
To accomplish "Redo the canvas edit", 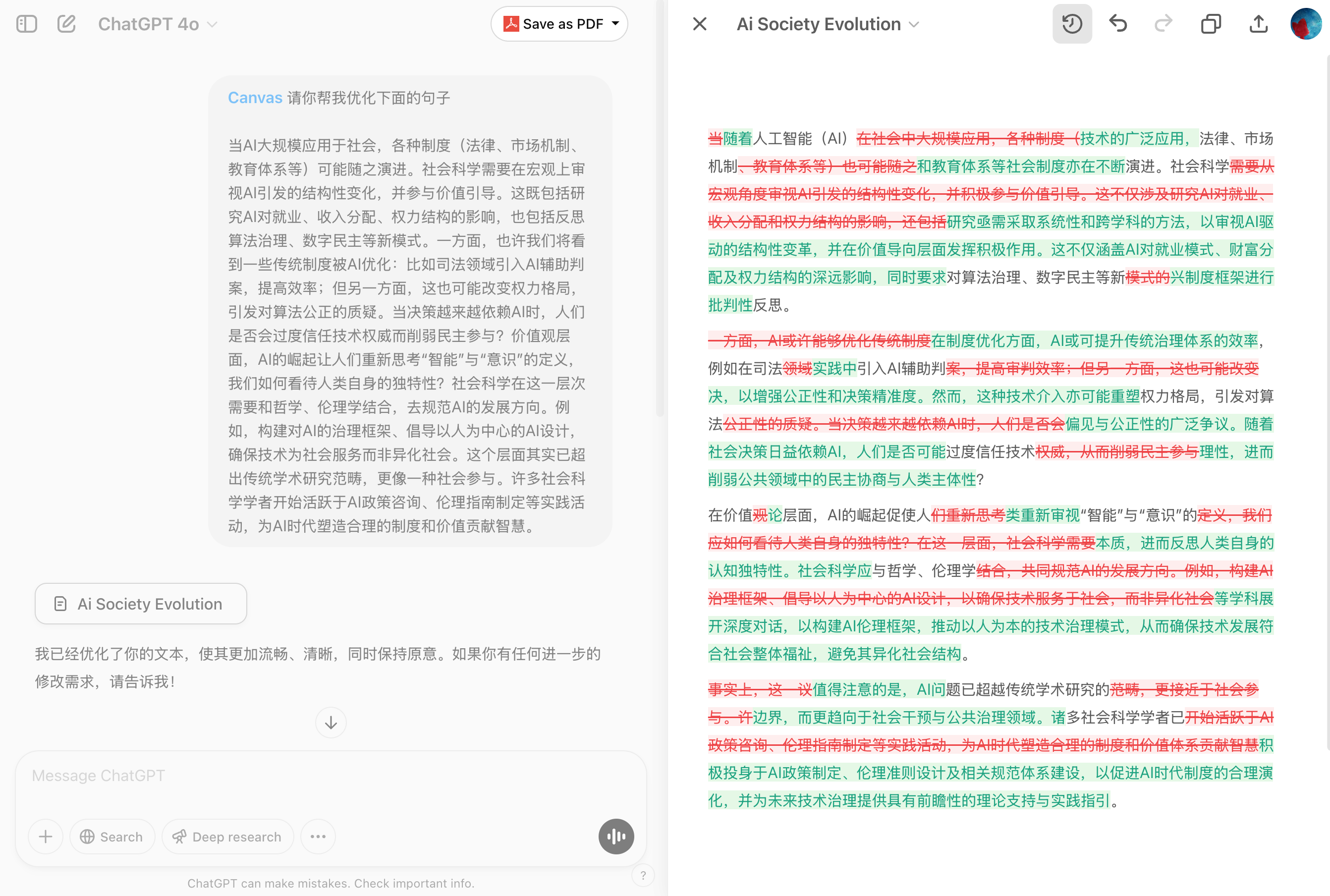I will click(1163, 24).
